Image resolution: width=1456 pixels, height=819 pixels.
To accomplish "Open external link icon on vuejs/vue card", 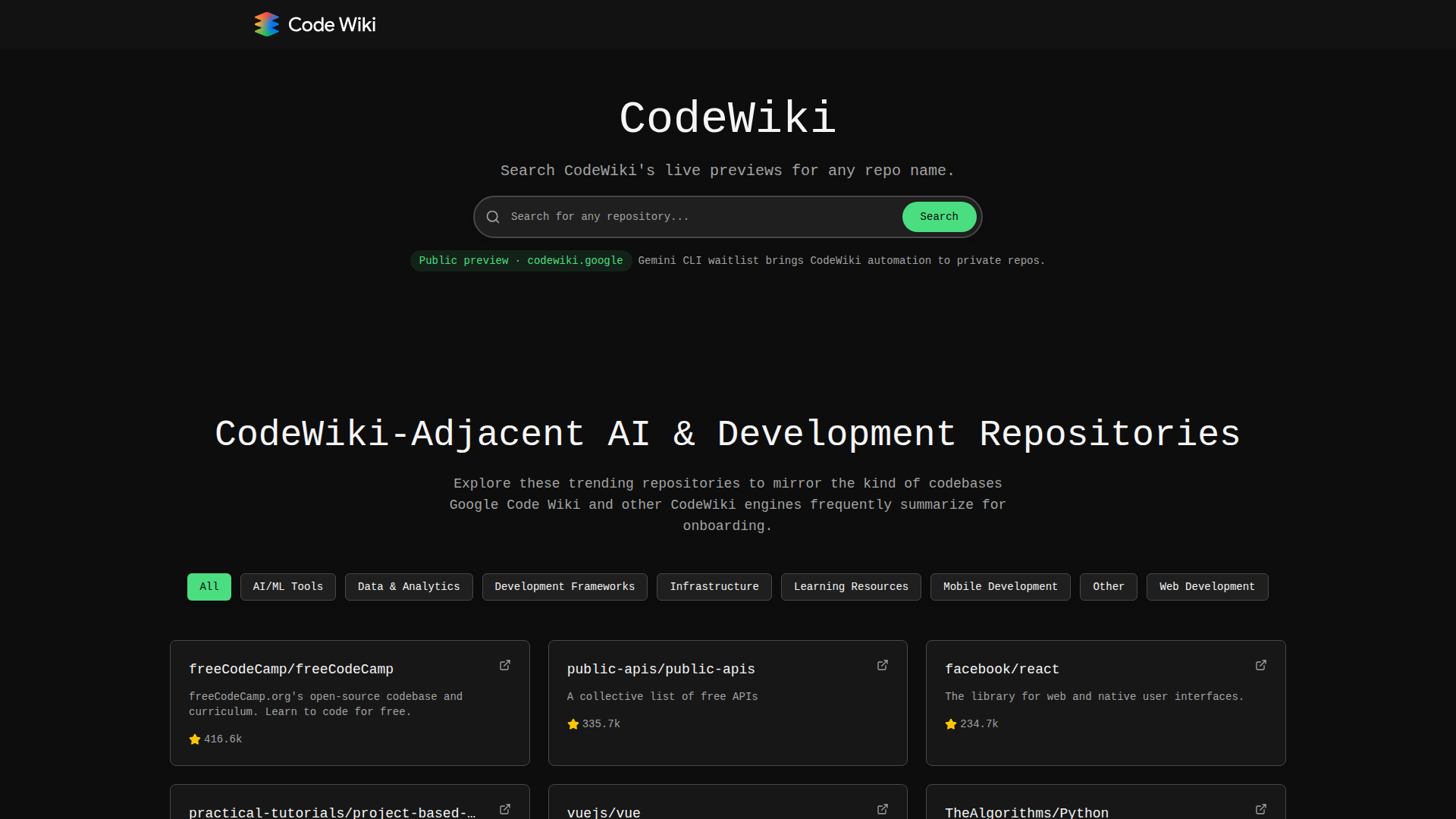I will coord(883,809).
